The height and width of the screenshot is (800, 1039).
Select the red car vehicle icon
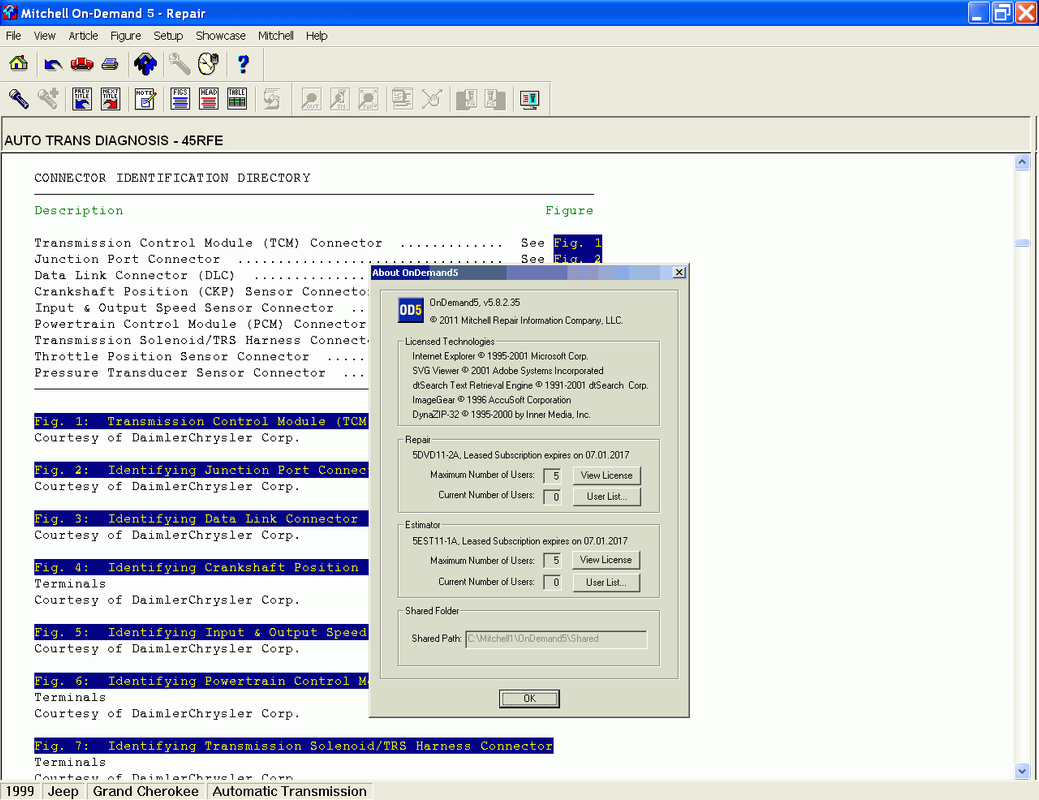tap(82, 64)
